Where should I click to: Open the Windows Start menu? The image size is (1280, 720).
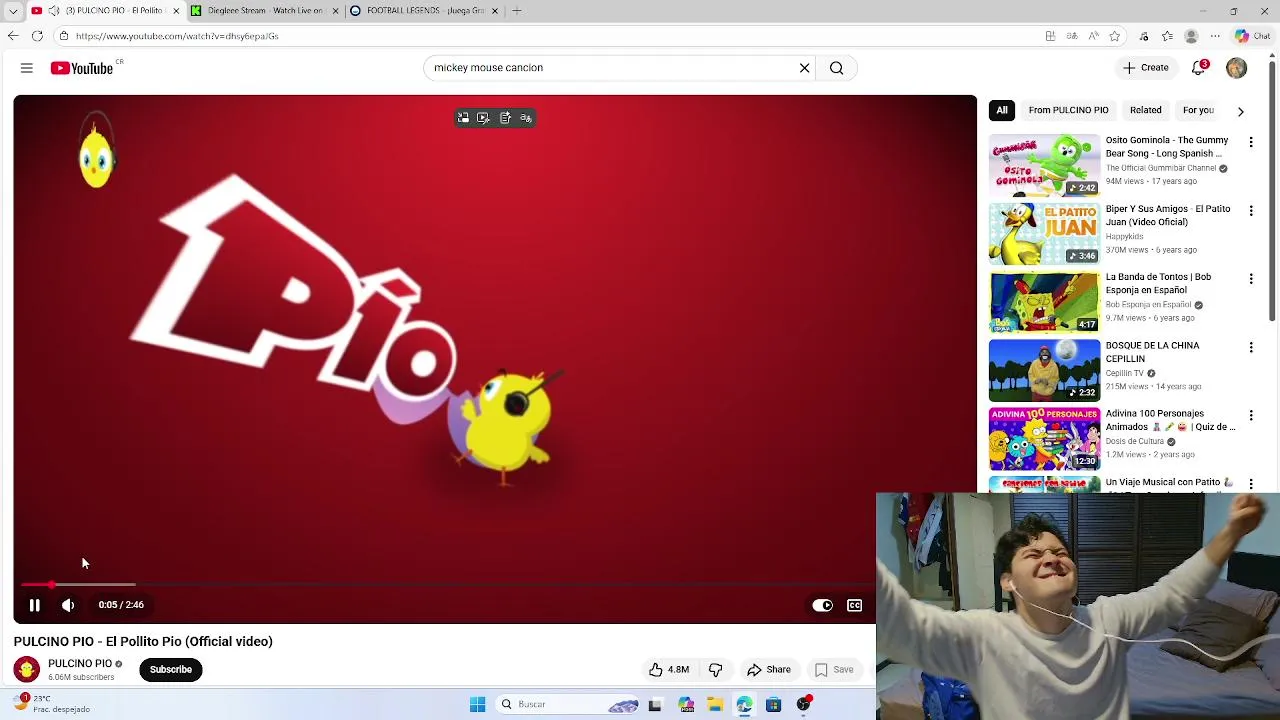coord(478,705)
